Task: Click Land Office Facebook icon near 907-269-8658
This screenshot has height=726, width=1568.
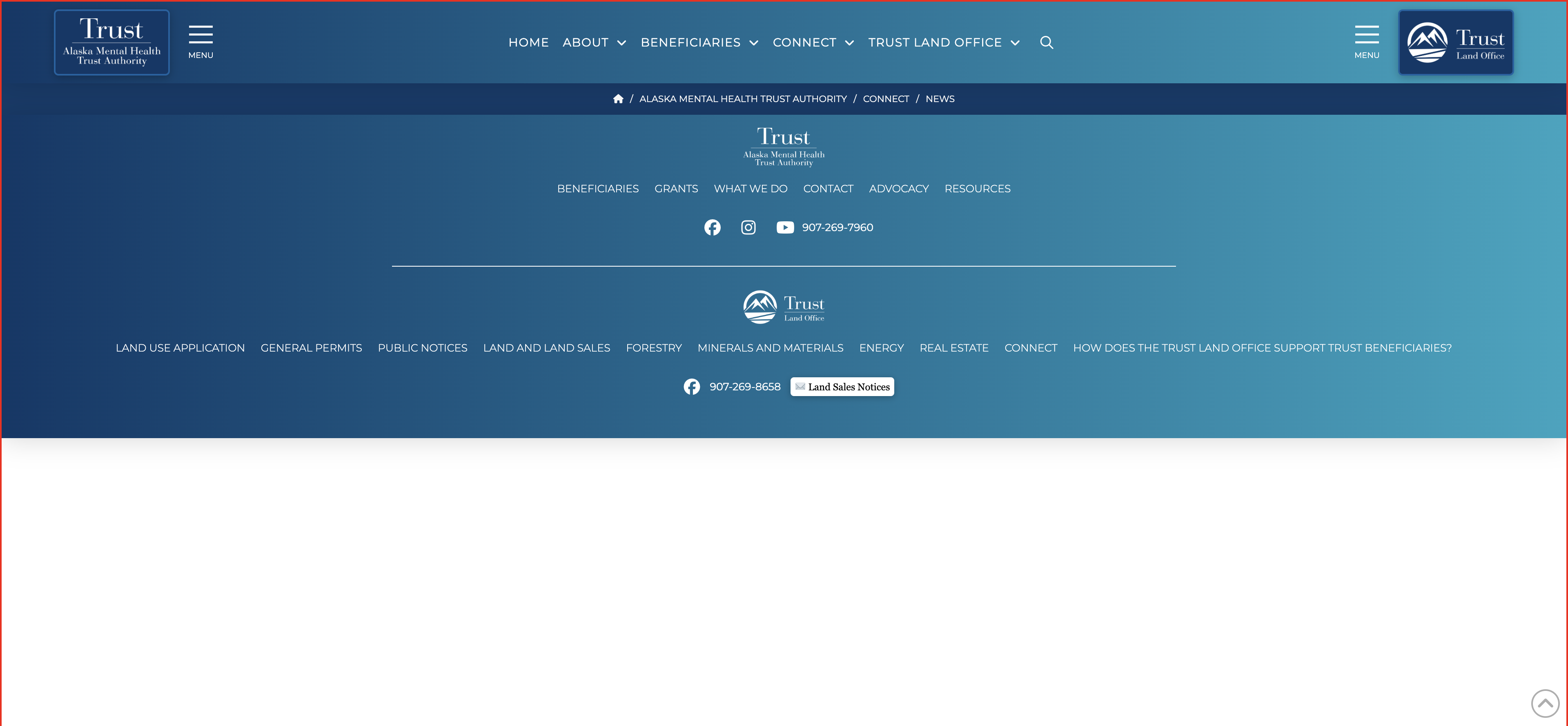Action: click(691, 386)
